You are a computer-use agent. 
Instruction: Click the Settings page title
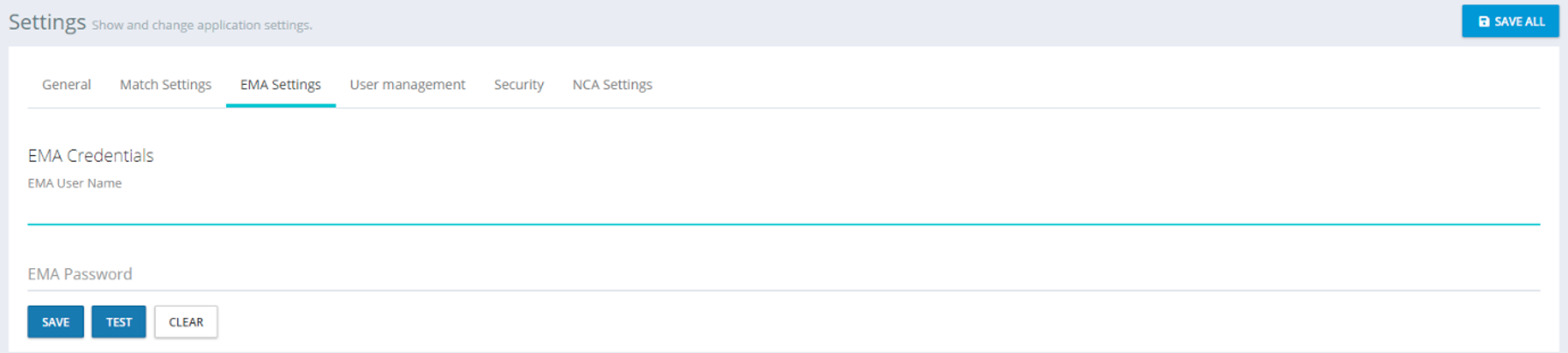47,22
